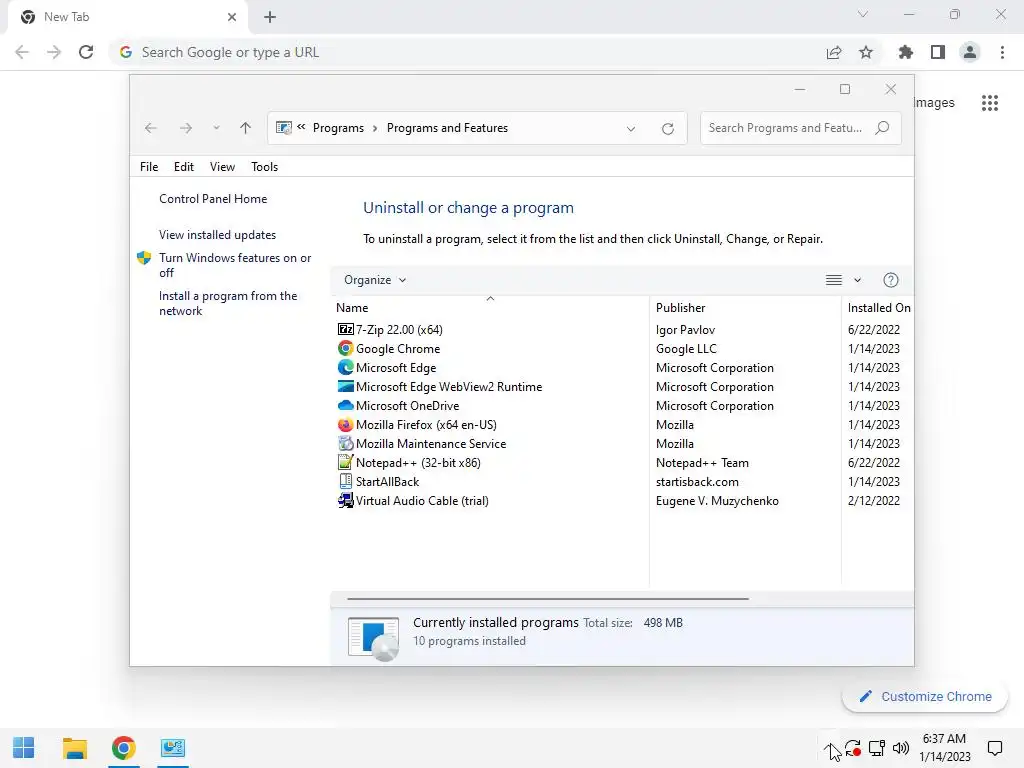Open View installed updates link
1024x768 pixels.
pyautogui.click(x=217, y=234)
